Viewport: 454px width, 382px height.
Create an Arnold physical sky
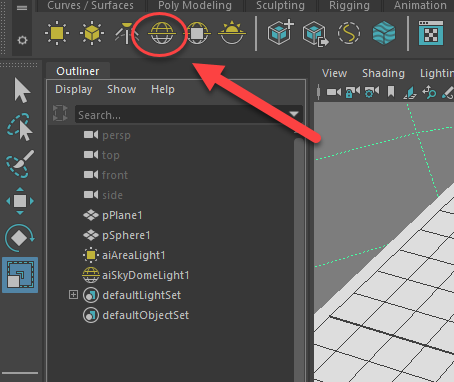pos(232,33)
